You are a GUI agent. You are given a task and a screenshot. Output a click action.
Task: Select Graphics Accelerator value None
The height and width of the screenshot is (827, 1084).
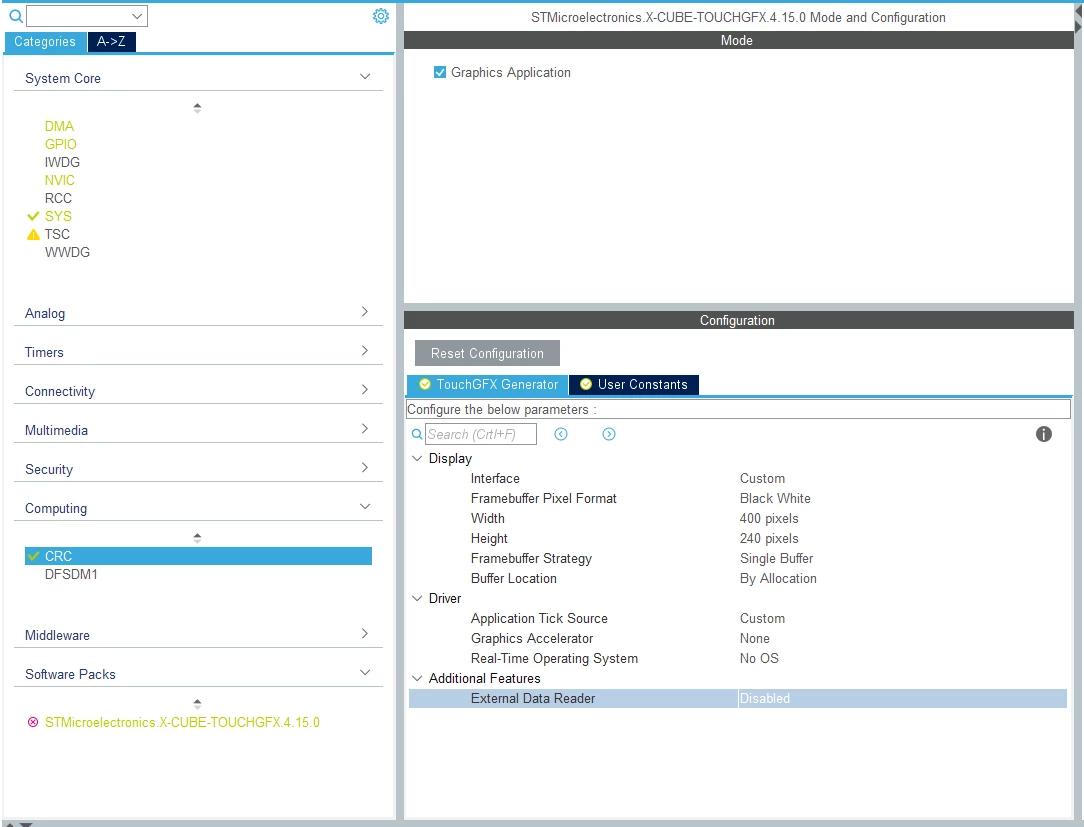coord(754,638)
